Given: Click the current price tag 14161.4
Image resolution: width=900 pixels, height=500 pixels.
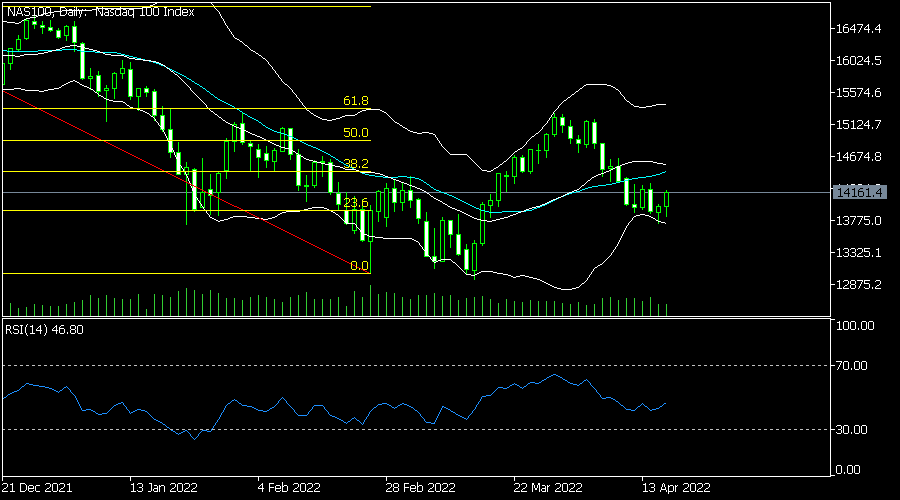Looking at the screenshot, I should pos(859,192).
